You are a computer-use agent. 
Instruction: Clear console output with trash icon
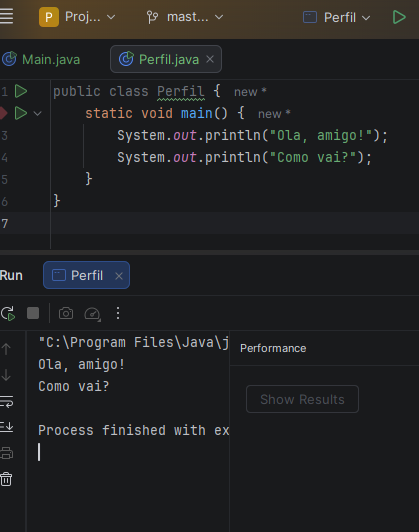pyautogui.click(x=6, y=479)
